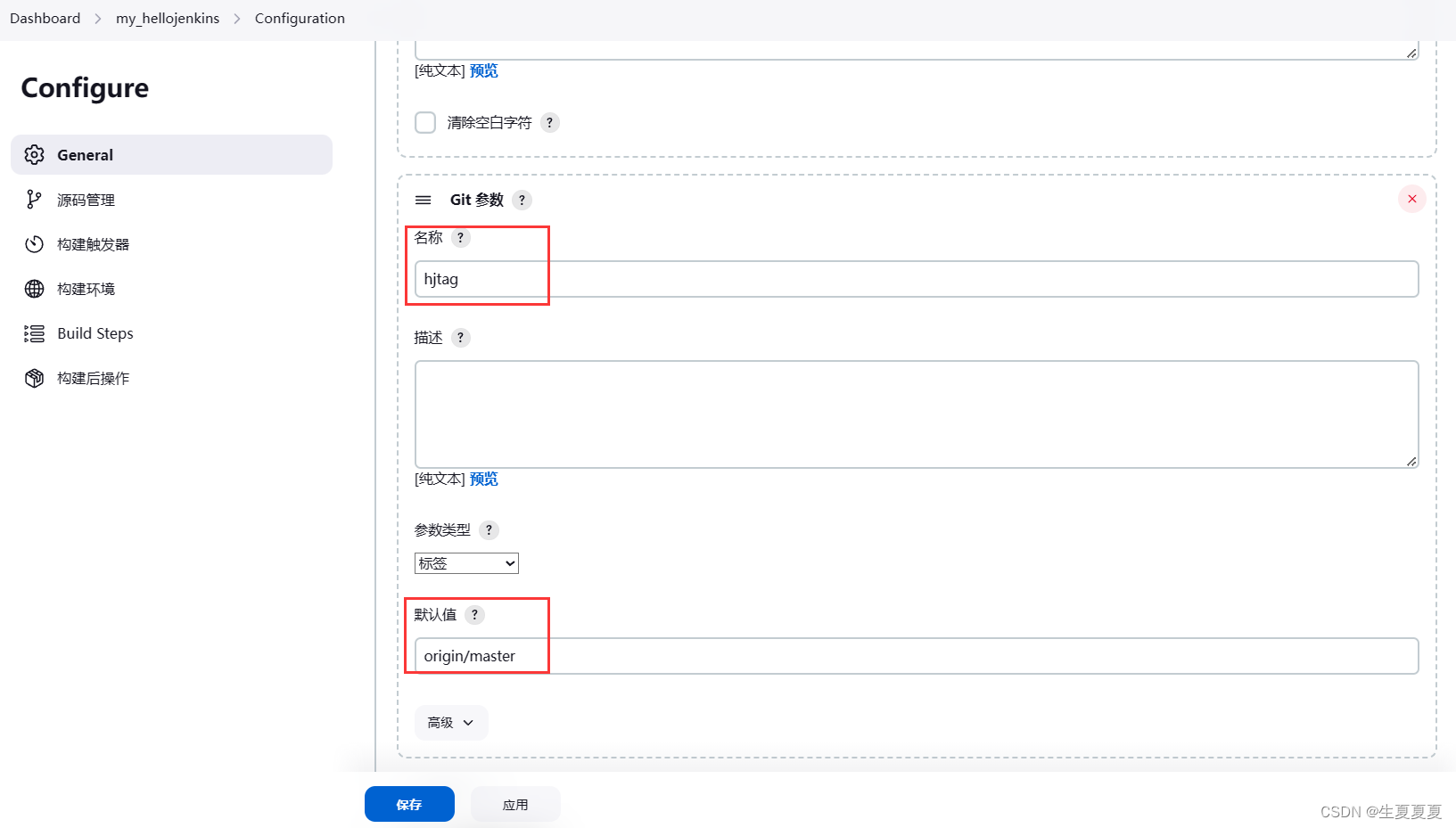Click the drag handle of Git 参数
Viewport: 1456px width, 828px height.
(x=424, y=200)
